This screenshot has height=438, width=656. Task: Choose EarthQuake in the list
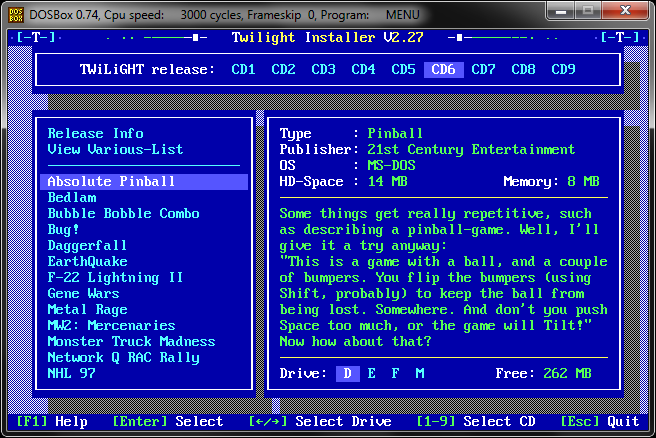[87, 261]
